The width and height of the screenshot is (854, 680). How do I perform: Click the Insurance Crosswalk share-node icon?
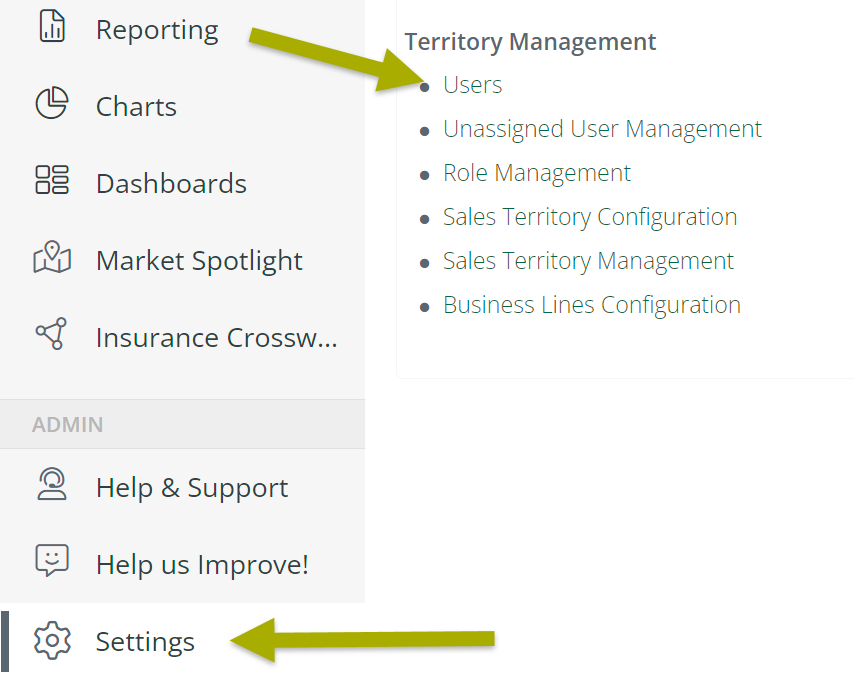pyautogui.click(x=51, y=333)
